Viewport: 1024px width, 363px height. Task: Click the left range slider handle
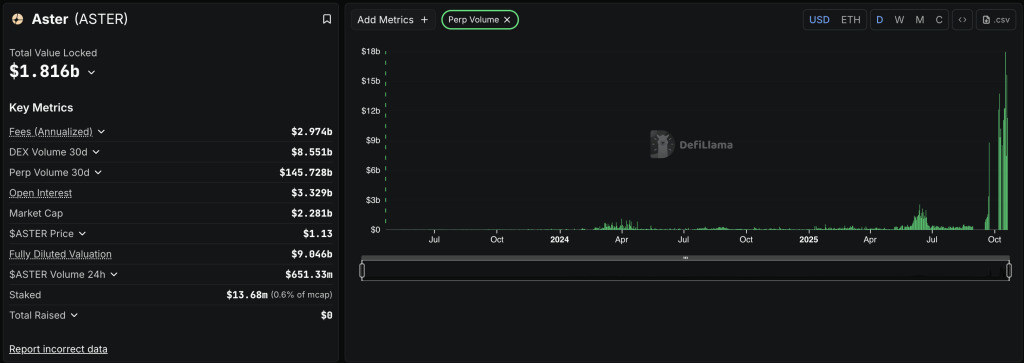362,270
